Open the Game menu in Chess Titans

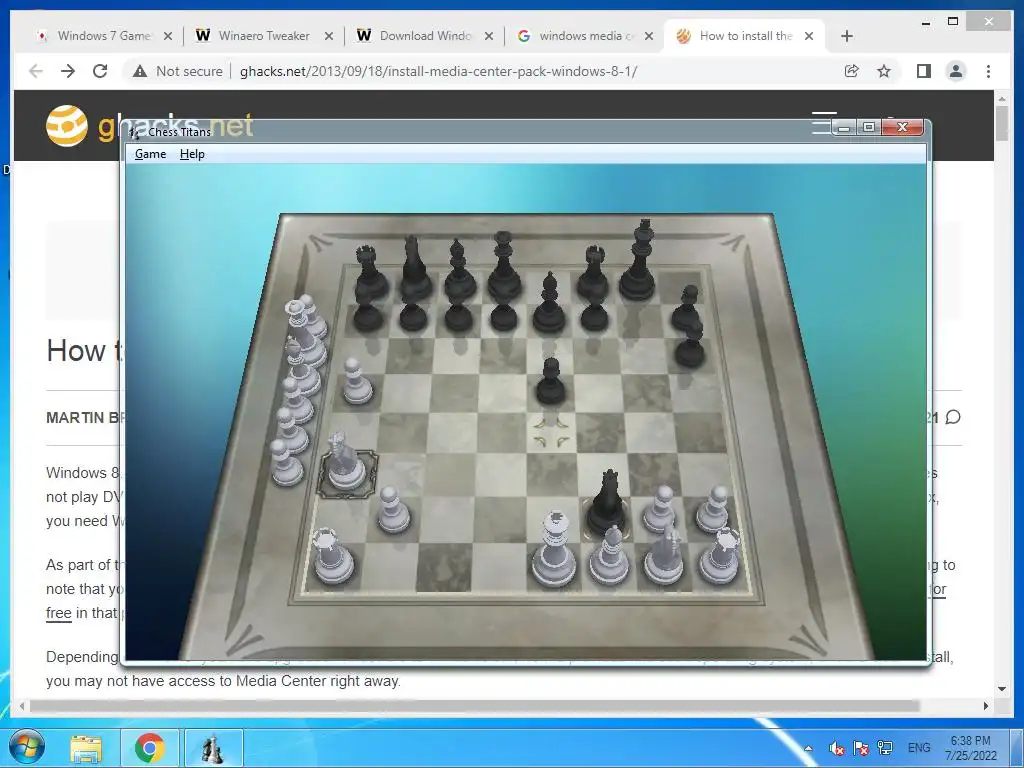pyautogui.click(x=150, y=154)
